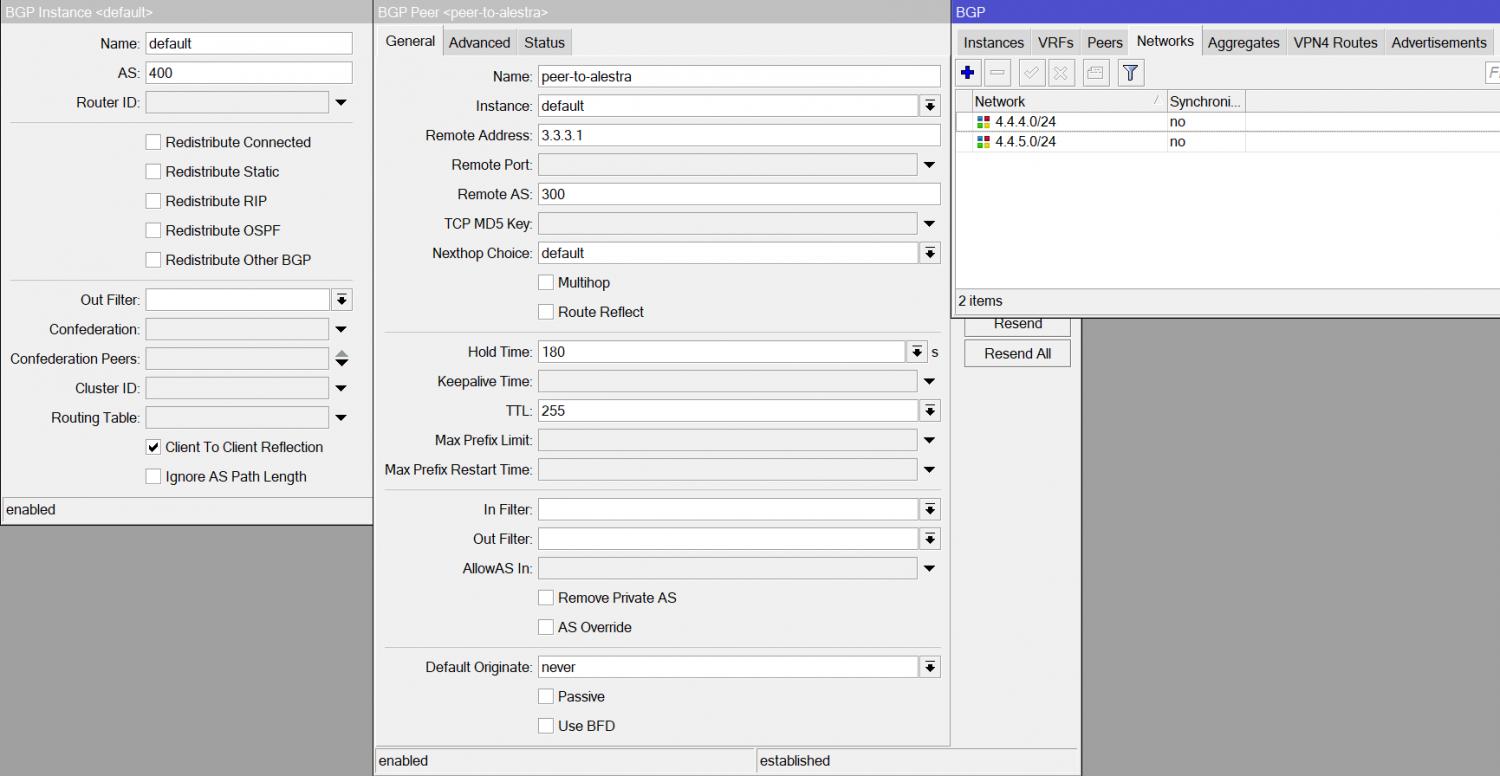The height and width of the screenshot is (776, 1500).
Task: Switch to the Advanced tab of BGP Peer
Action: (x=479, y=42)
